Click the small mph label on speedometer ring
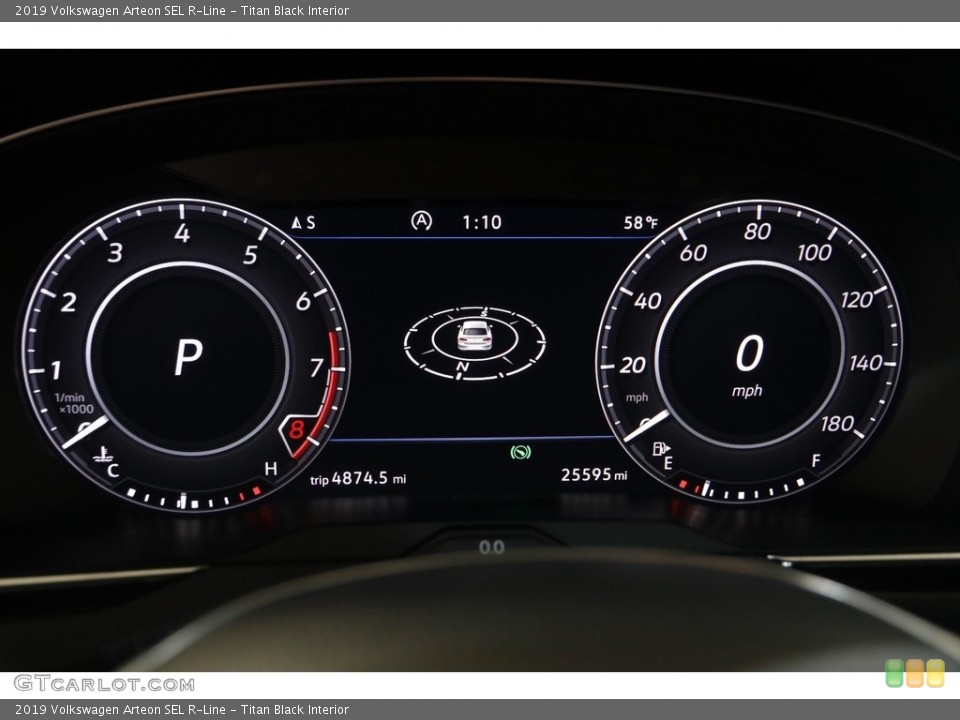 [637, 397]
